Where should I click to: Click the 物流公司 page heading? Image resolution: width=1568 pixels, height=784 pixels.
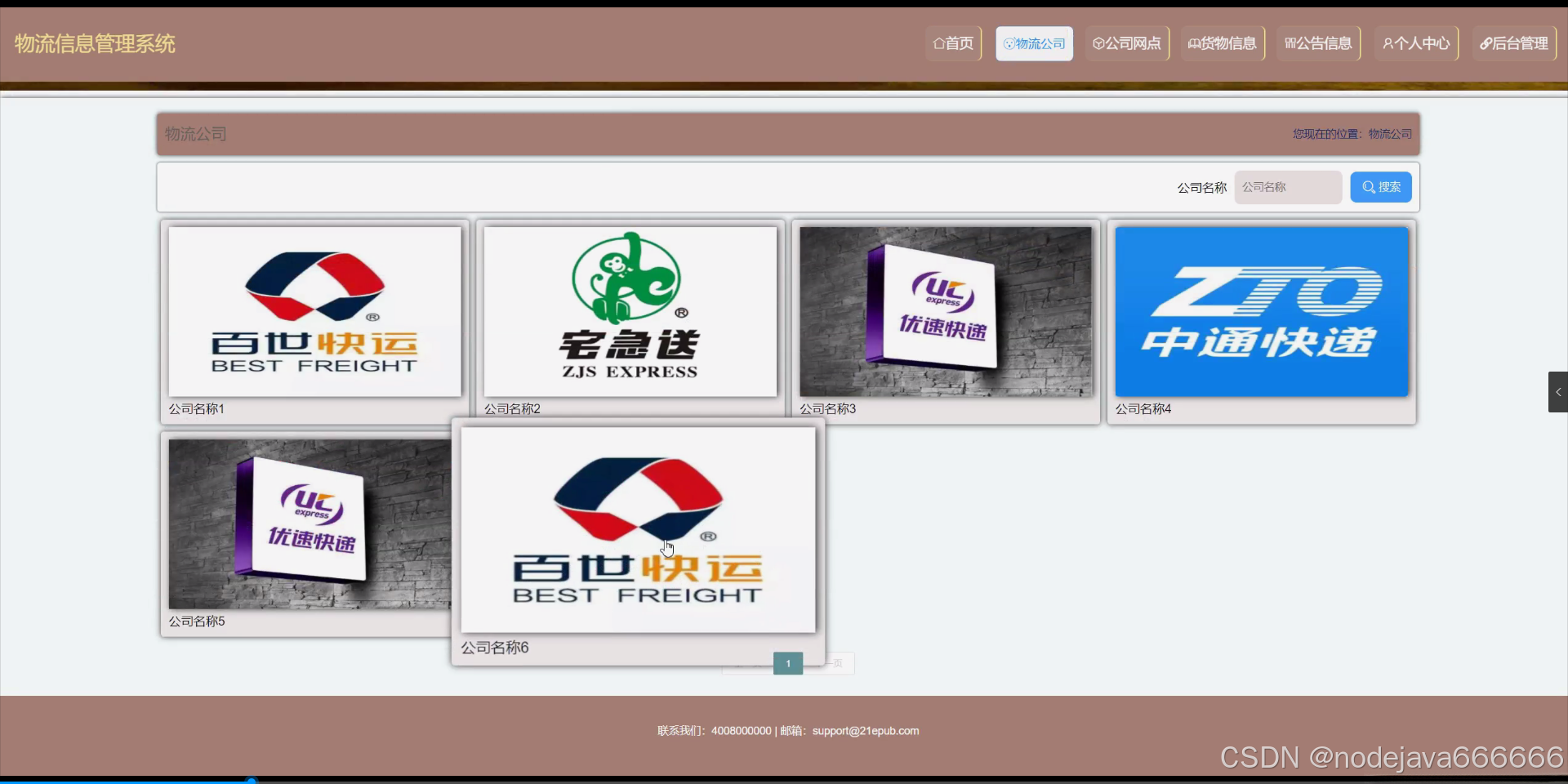196,134
